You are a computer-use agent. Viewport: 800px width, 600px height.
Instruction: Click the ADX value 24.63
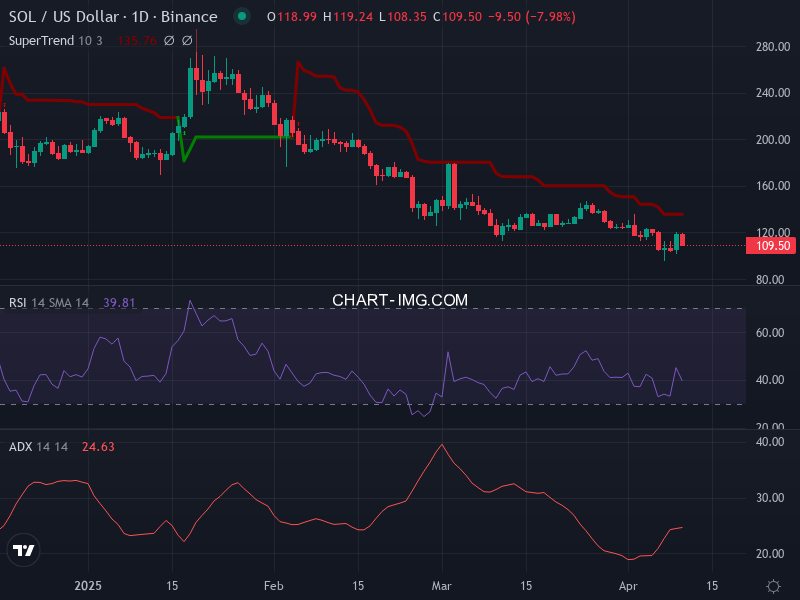tap(98, 447)
